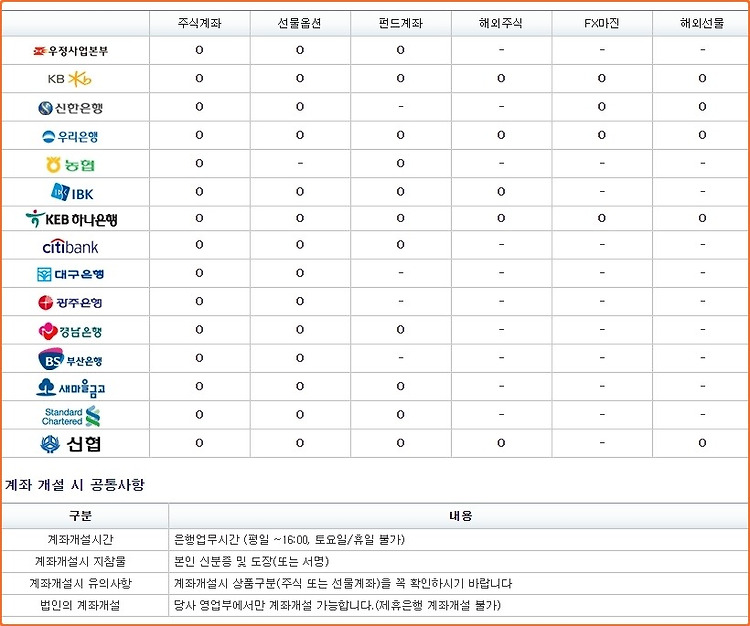The height and width of the screenshot is (626, 750).
Task: Click the 농협 logo
Action: pyautogui.click(x=70, y=165)
